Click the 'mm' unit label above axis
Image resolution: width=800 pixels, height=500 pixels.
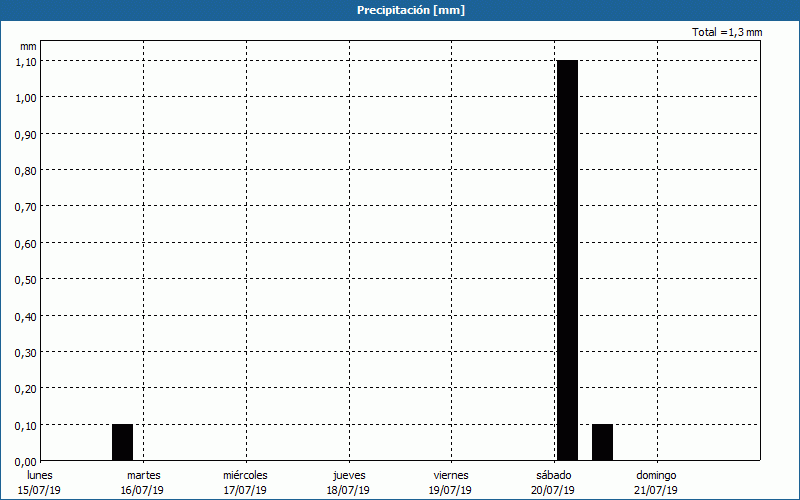click(29, 46)
